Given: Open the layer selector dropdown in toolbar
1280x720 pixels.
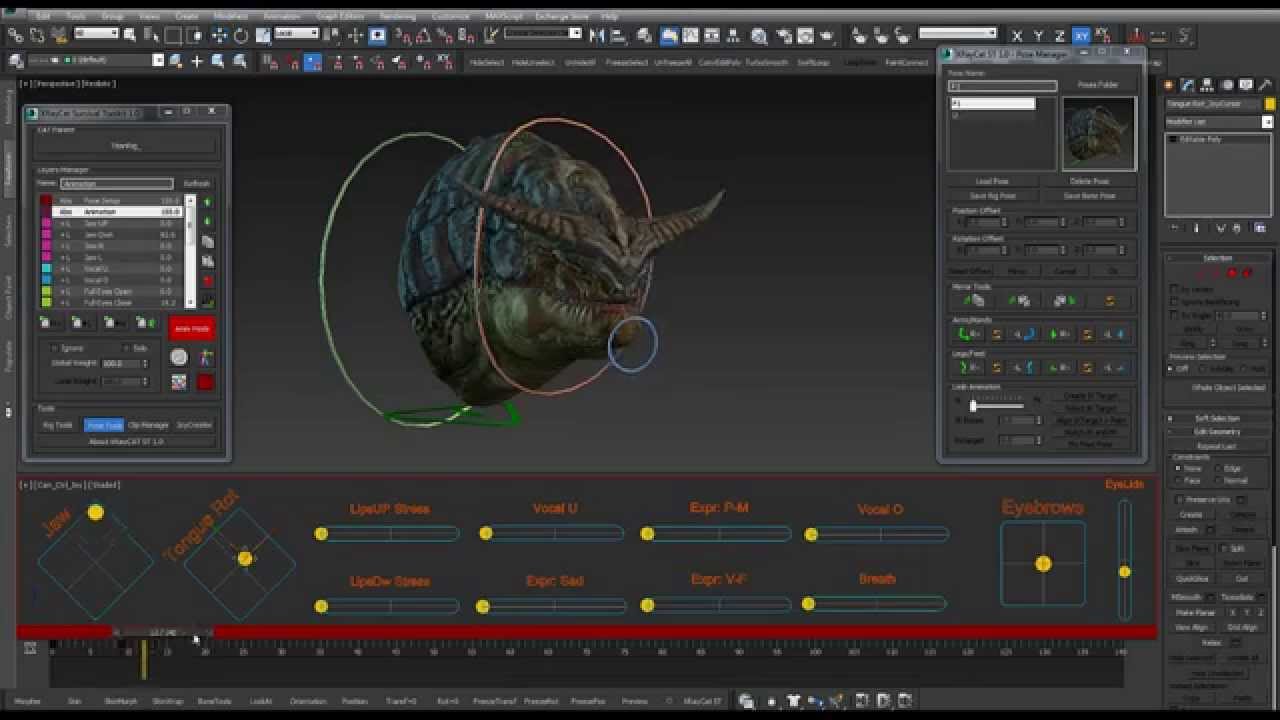Looking at the screenshot, I should coord(158,60).
